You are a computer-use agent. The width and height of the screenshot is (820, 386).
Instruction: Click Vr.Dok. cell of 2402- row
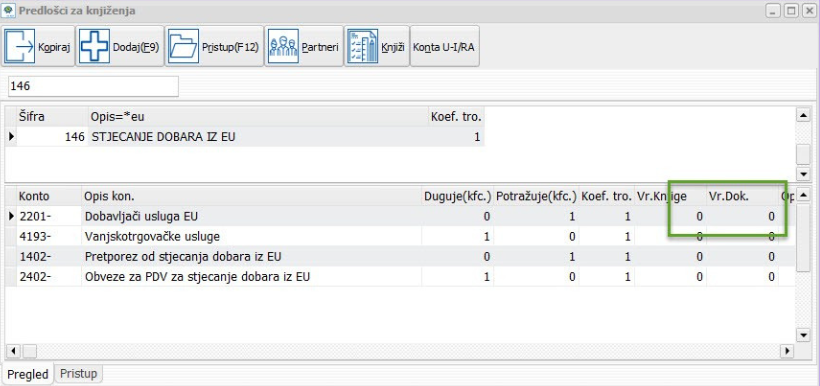pos(743,276)
